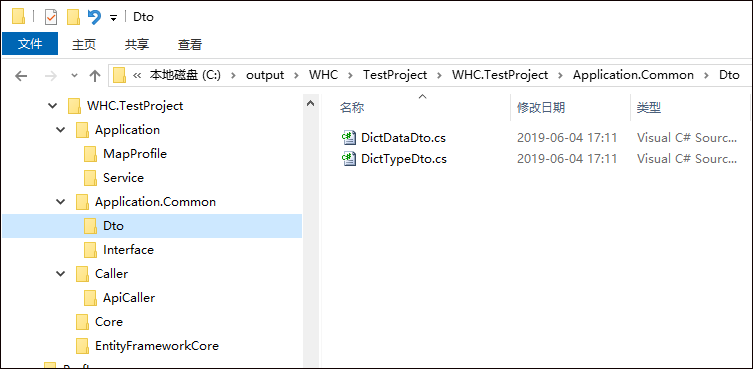Viewport: 753px width, 369px height.
Task: Open the 文件 menu tab
Action: coord(30,44)
